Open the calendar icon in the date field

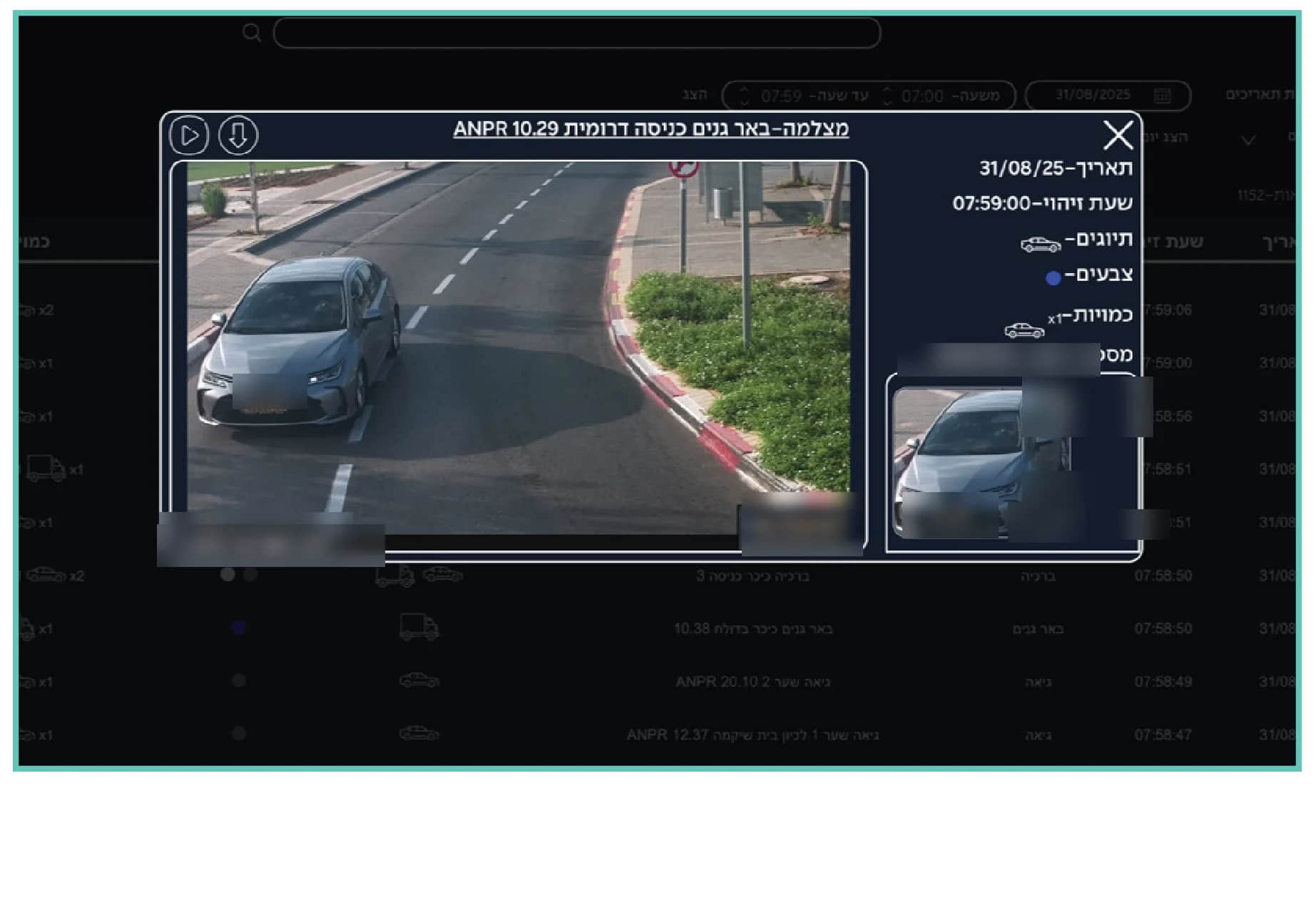[1162, 96]
